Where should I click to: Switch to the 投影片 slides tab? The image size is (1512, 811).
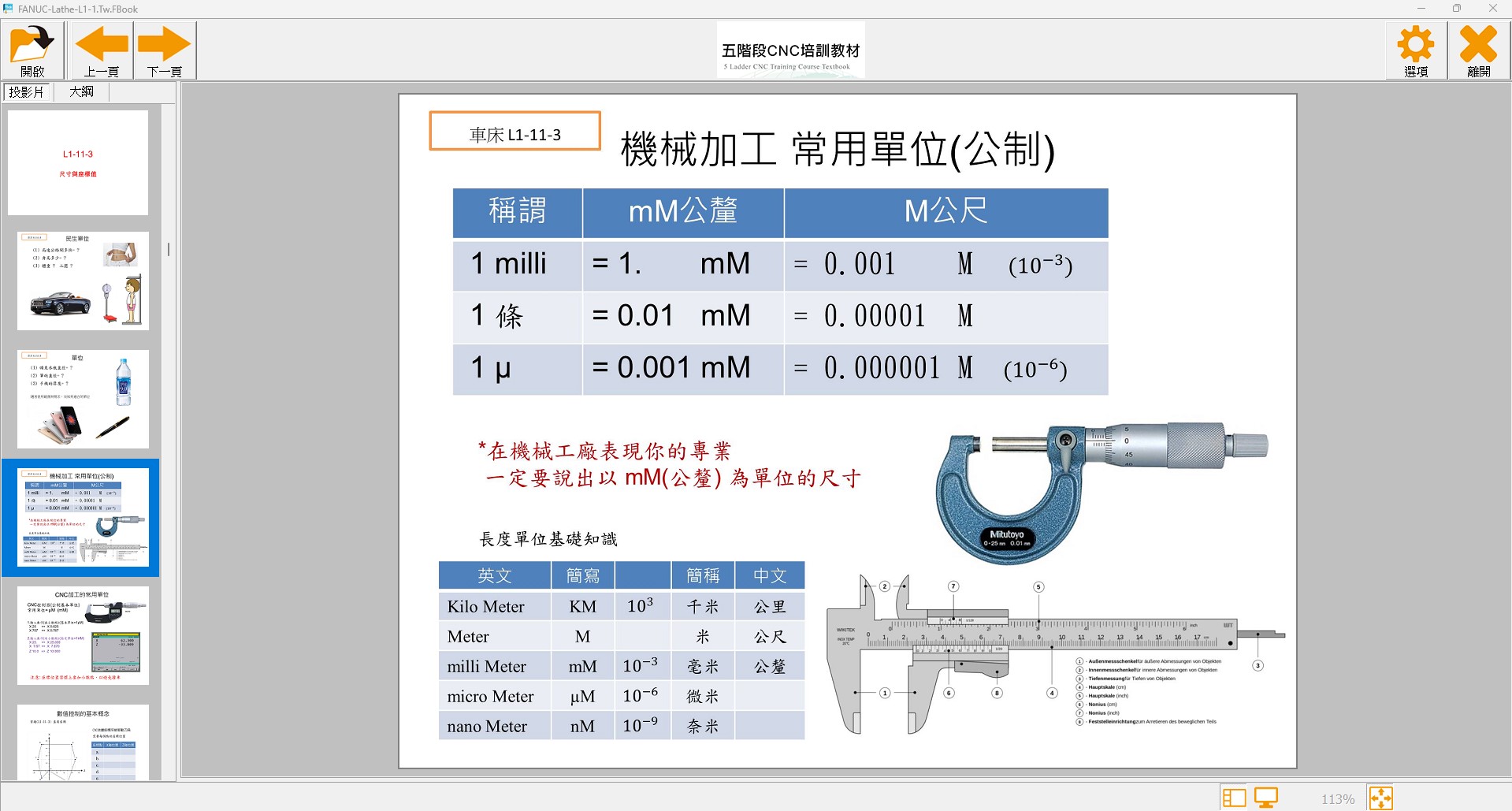(28, 92)
